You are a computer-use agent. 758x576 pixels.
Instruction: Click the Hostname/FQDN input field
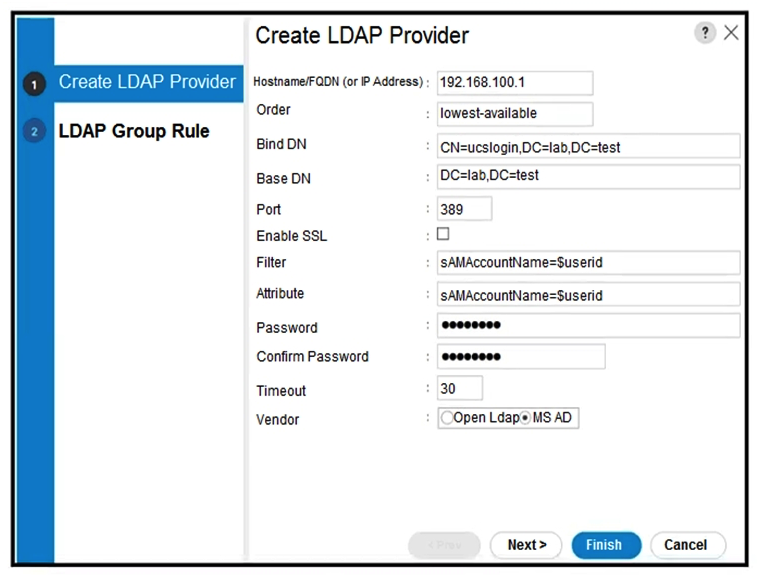(x=515, y=83)
